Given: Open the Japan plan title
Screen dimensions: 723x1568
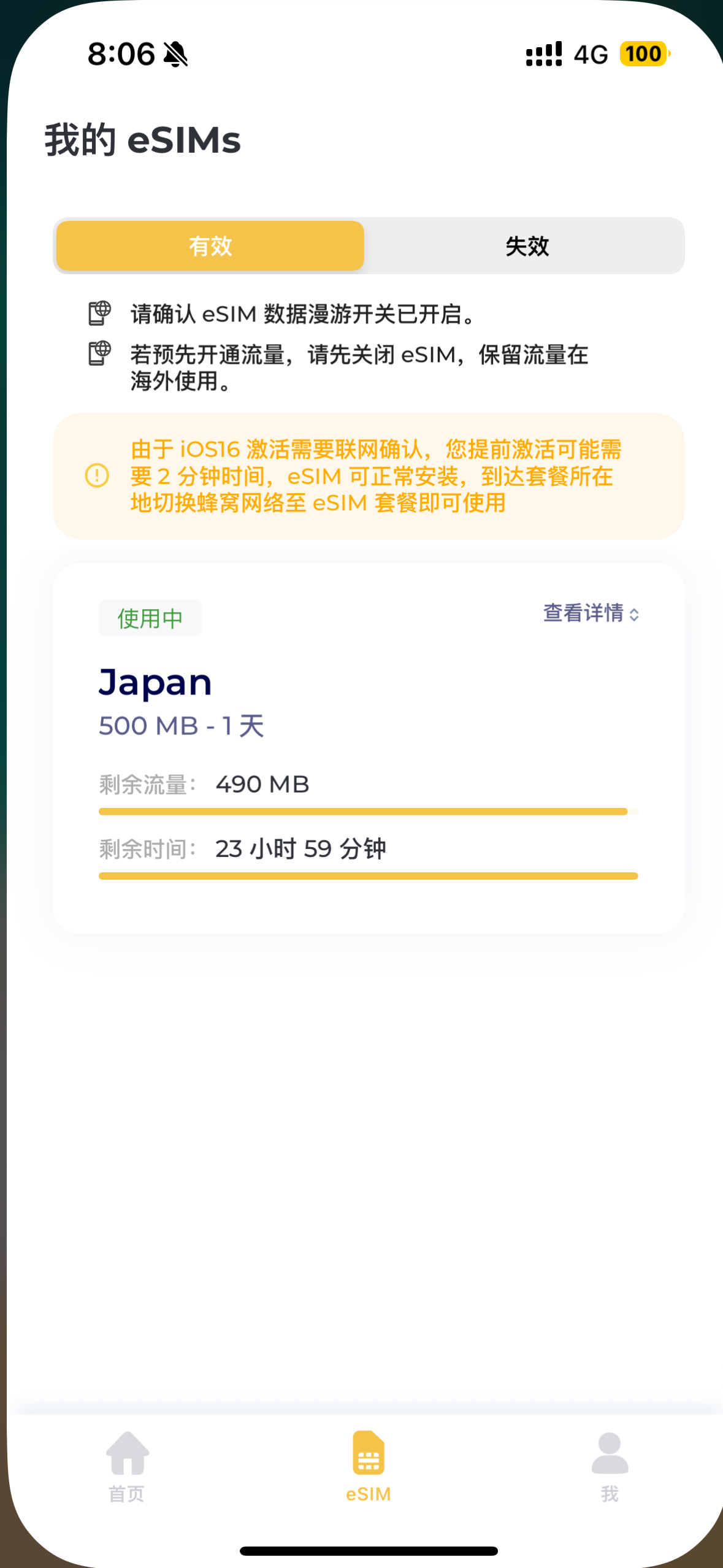Looking at the screenshot, I should click(x=155, y=682).
